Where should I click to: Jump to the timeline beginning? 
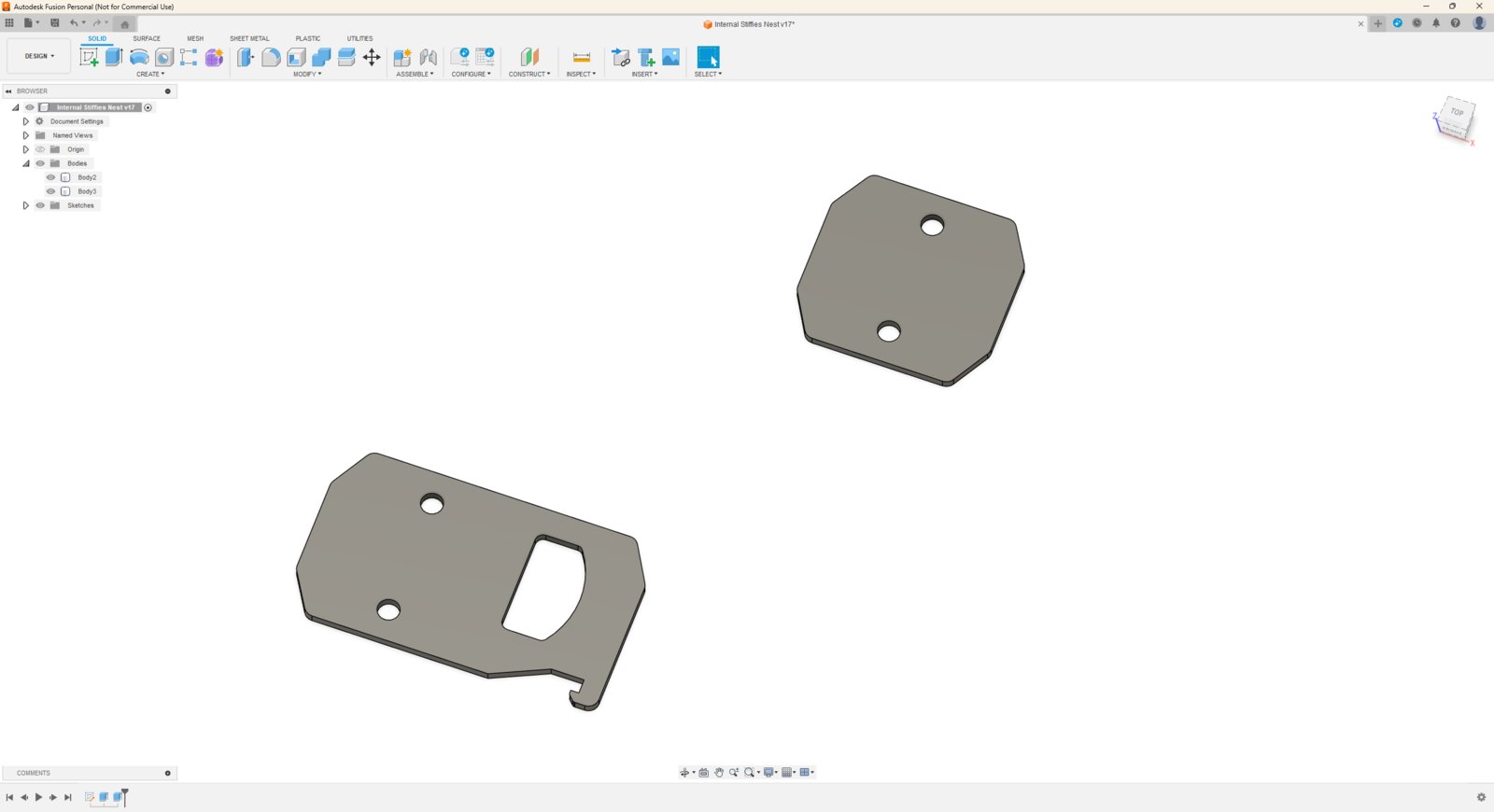coord(9,797)
